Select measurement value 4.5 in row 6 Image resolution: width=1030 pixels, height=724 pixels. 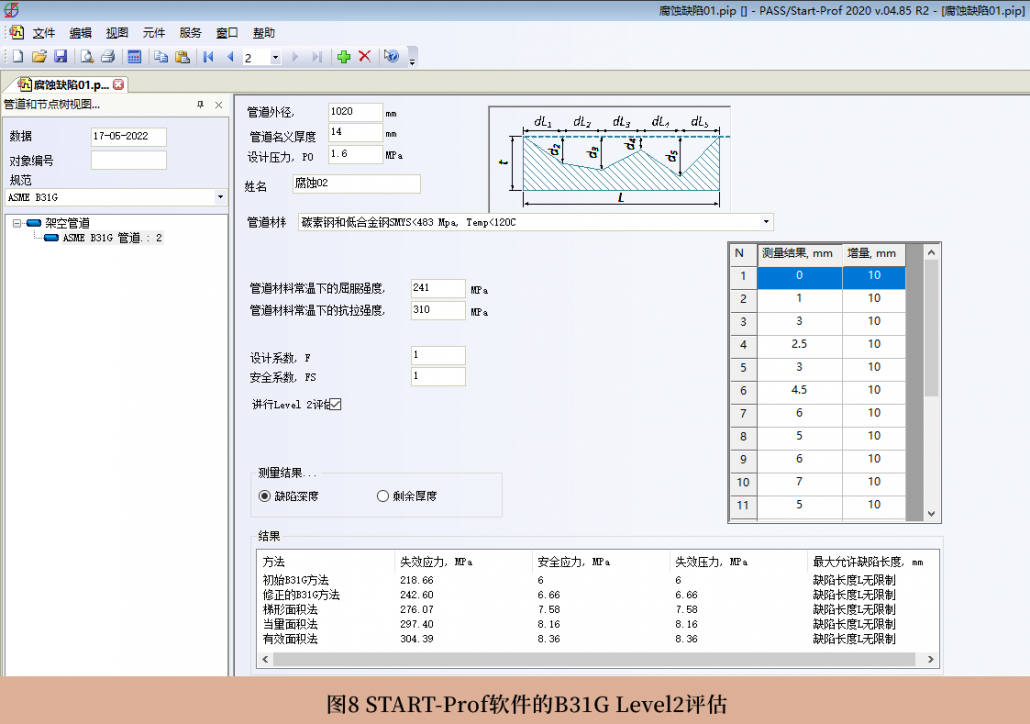799,390
